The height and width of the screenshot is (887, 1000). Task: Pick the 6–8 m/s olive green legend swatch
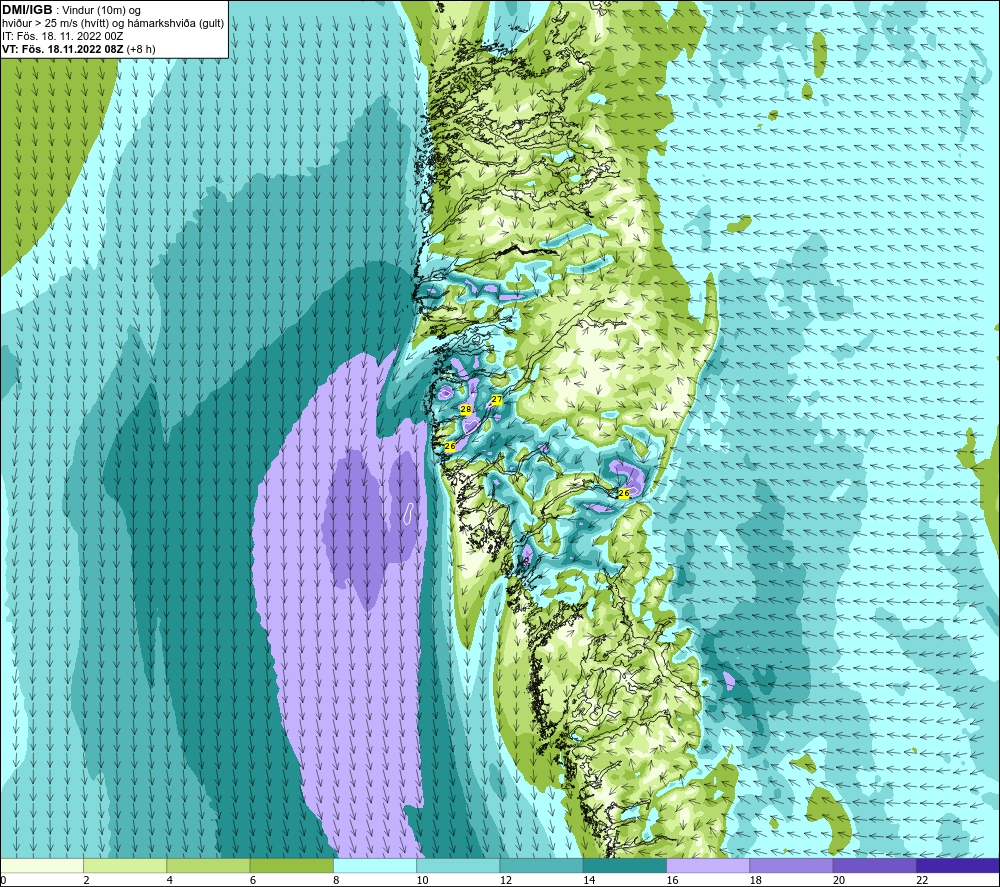point(291,866)
